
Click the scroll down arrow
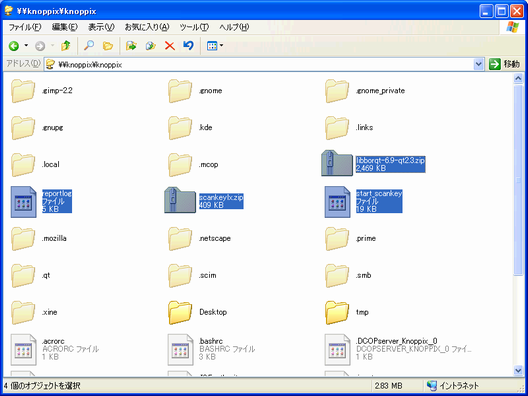(x=518, y=371)
